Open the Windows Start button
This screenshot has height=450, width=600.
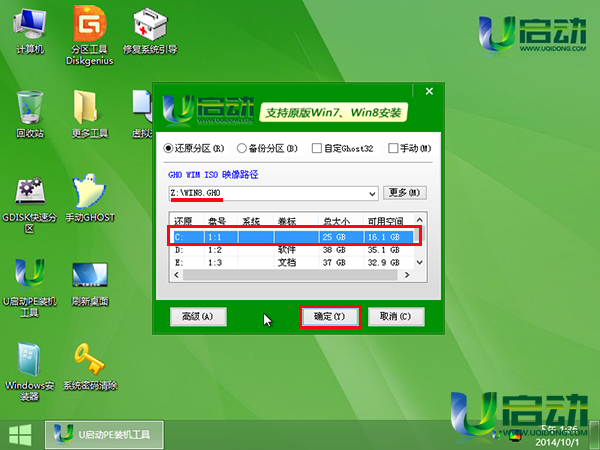pyautogui.click(x=20, y=435)
